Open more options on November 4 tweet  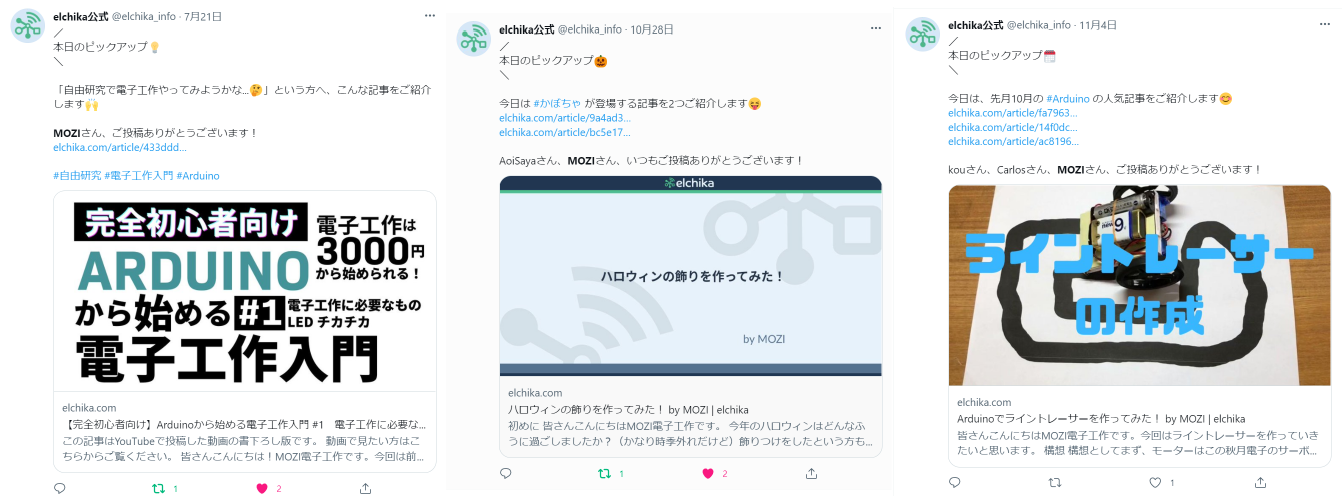point(1324,23)
